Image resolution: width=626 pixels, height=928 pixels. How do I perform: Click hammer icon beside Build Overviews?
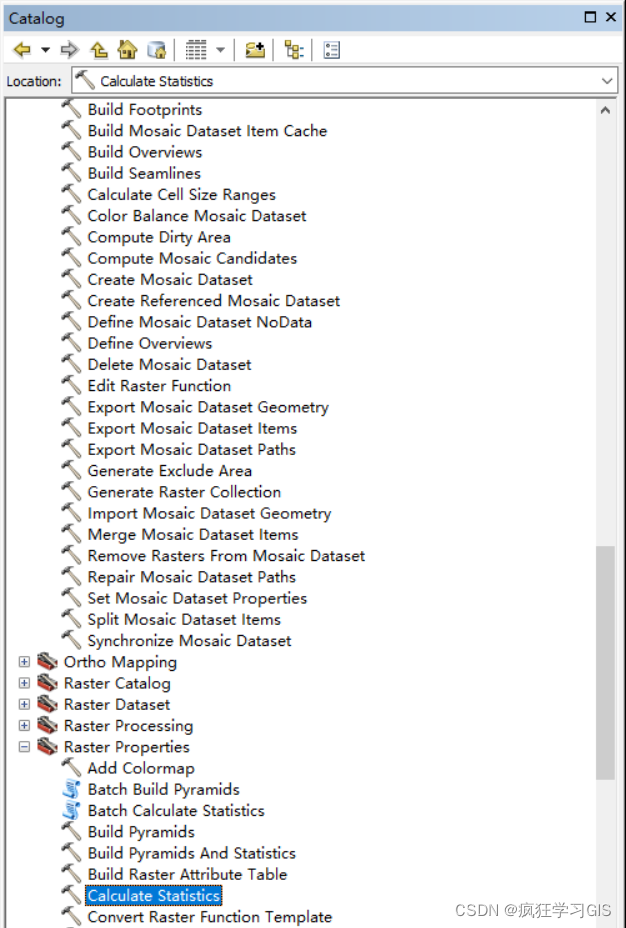71,152
